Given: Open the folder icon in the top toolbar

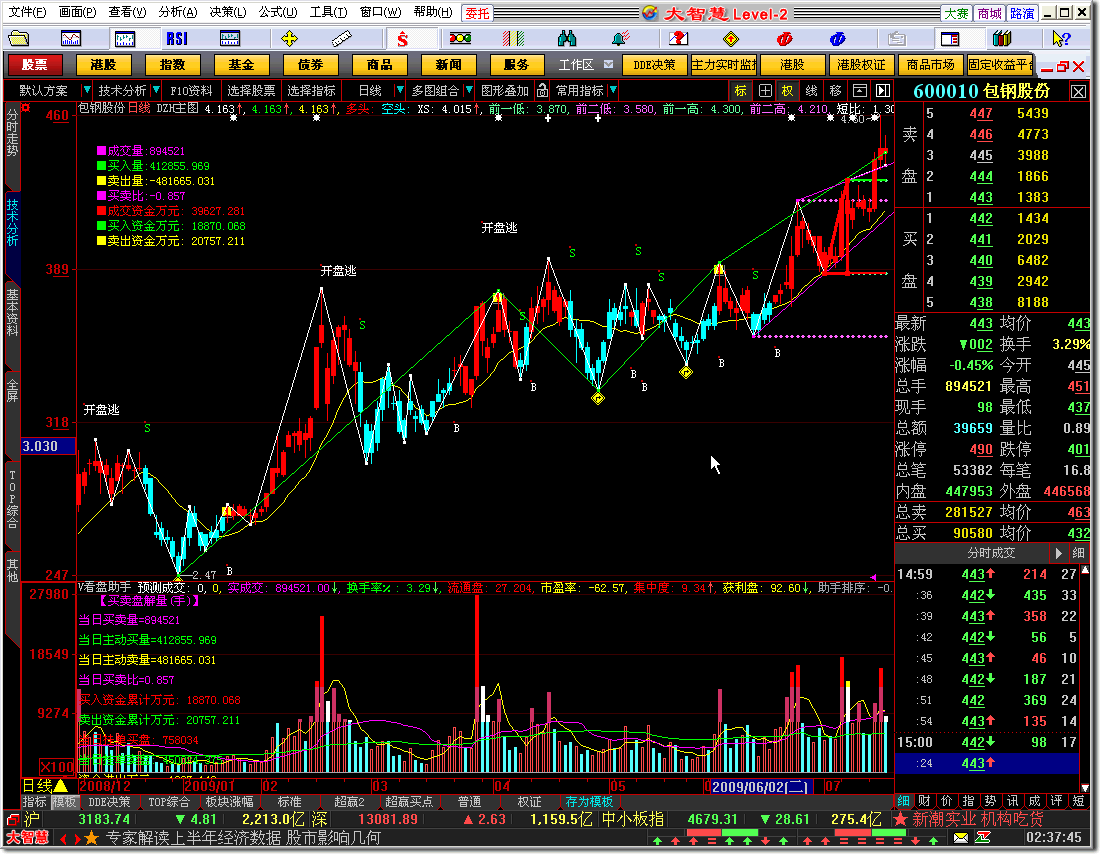Looking at the screenshot, I should (19, 39).
